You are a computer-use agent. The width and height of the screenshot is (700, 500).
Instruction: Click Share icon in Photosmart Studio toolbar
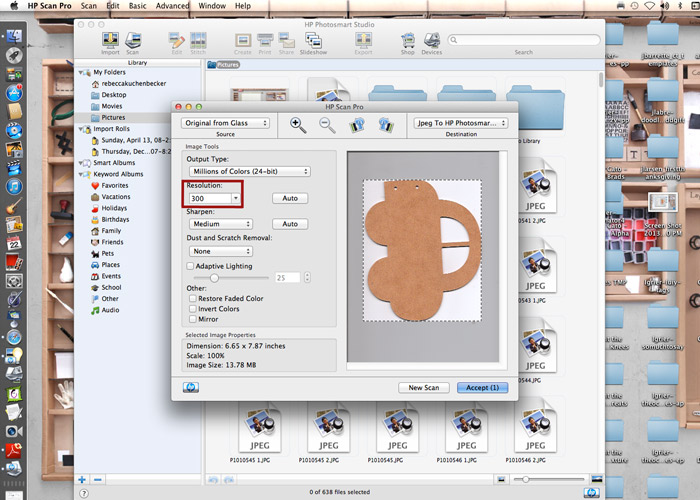click(x=286, y=43)
